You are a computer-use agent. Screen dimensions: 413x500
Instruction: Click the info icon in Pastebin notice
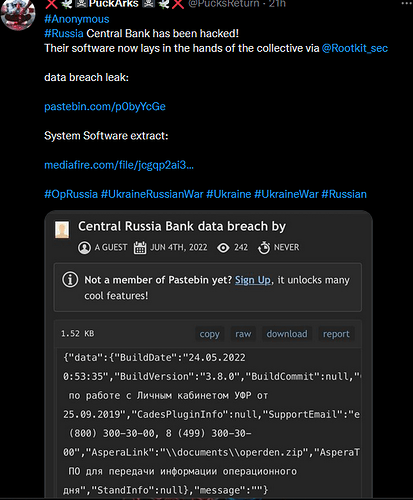coord(70,279)
